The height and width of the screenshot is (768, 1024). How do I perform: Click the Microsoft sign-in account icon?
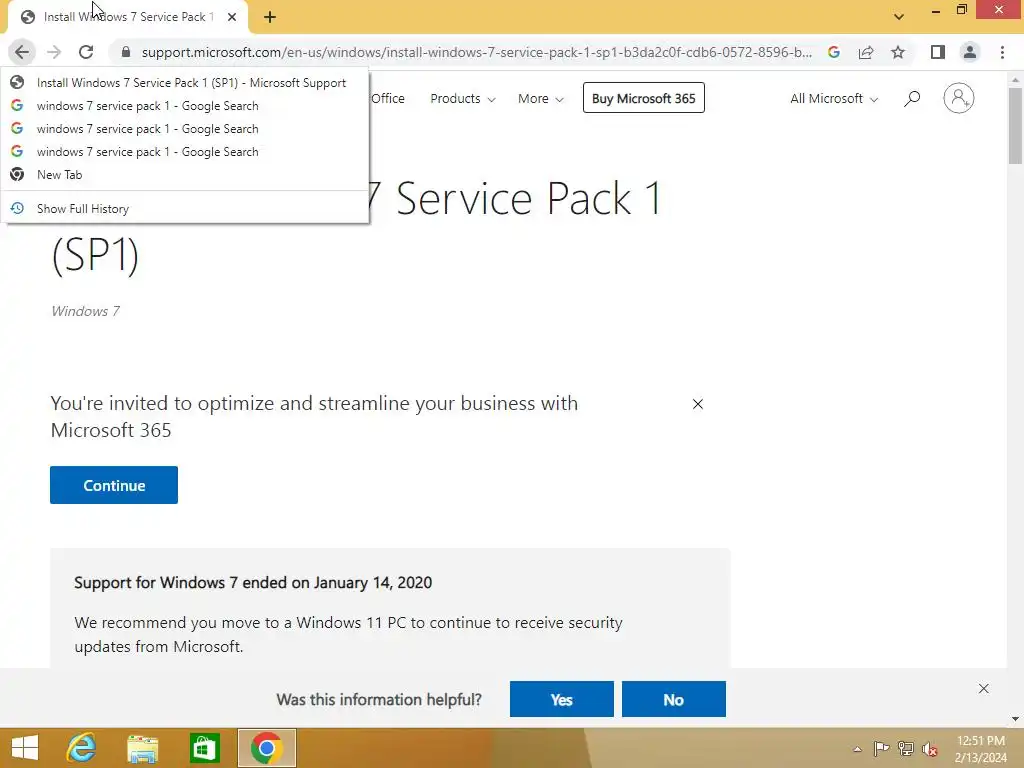point(959,98)
